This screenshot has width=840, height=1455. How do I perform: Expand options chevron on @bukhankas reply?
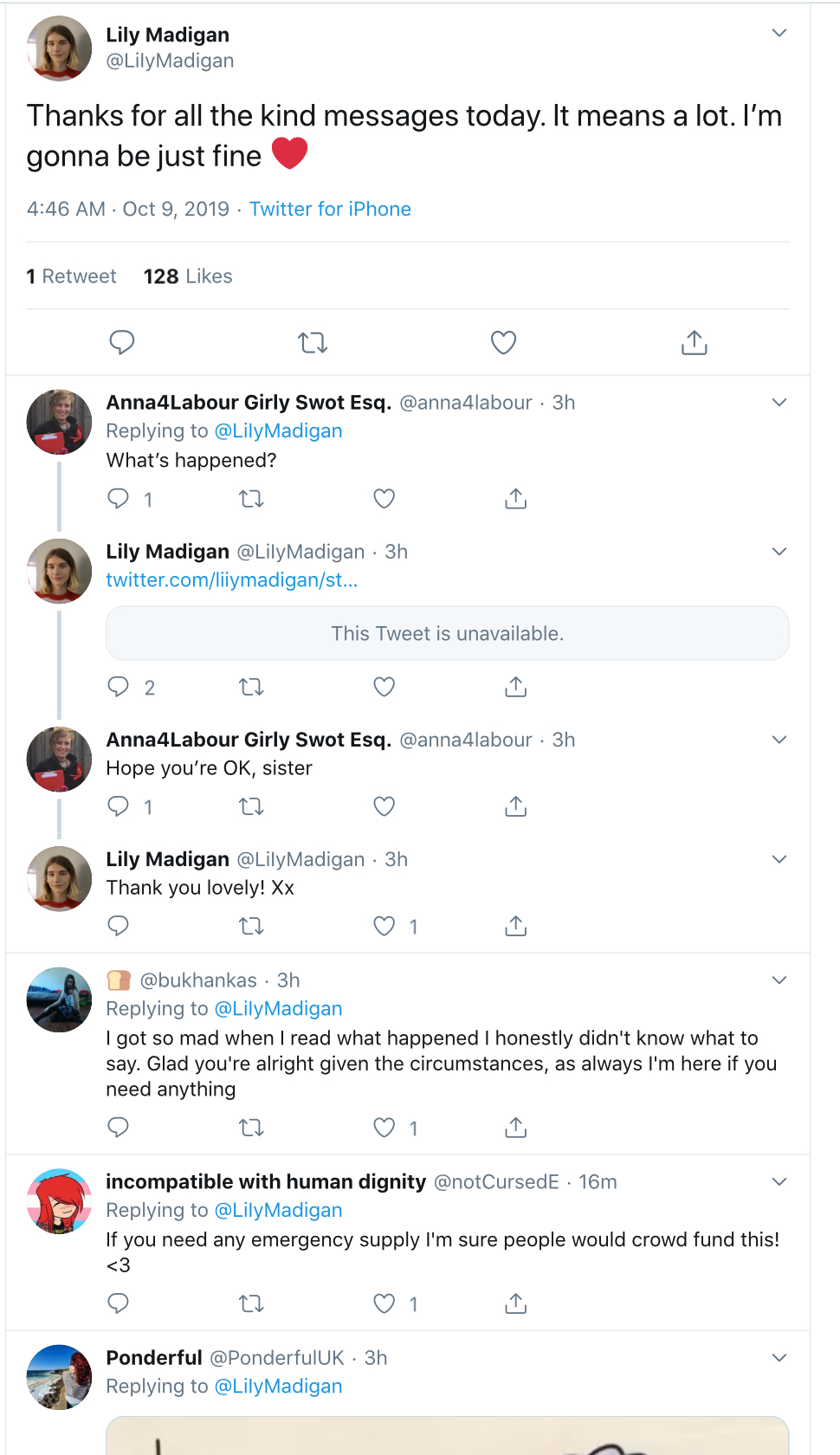click(779, 980)
